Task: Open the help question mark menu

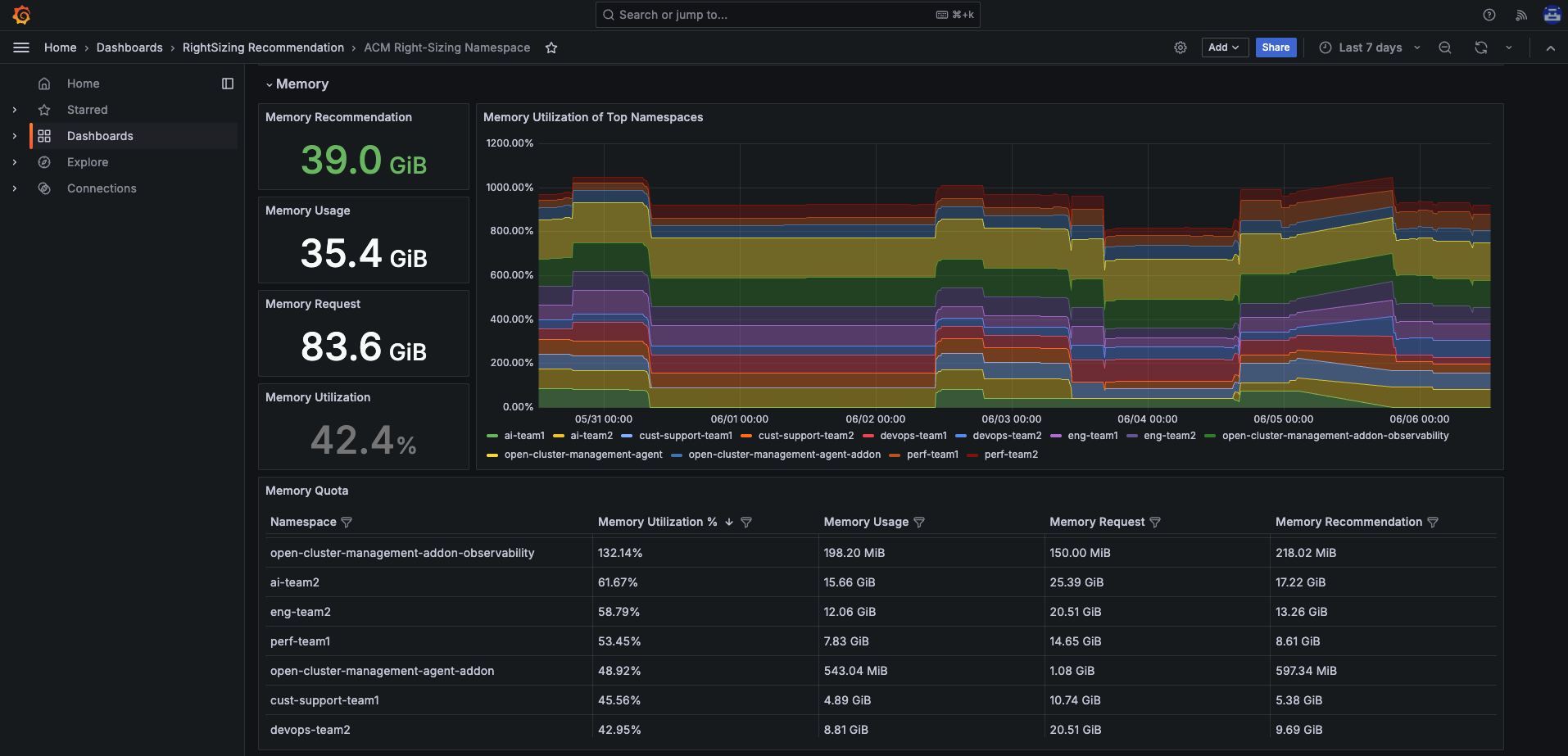Action: tap(1489, 15)
